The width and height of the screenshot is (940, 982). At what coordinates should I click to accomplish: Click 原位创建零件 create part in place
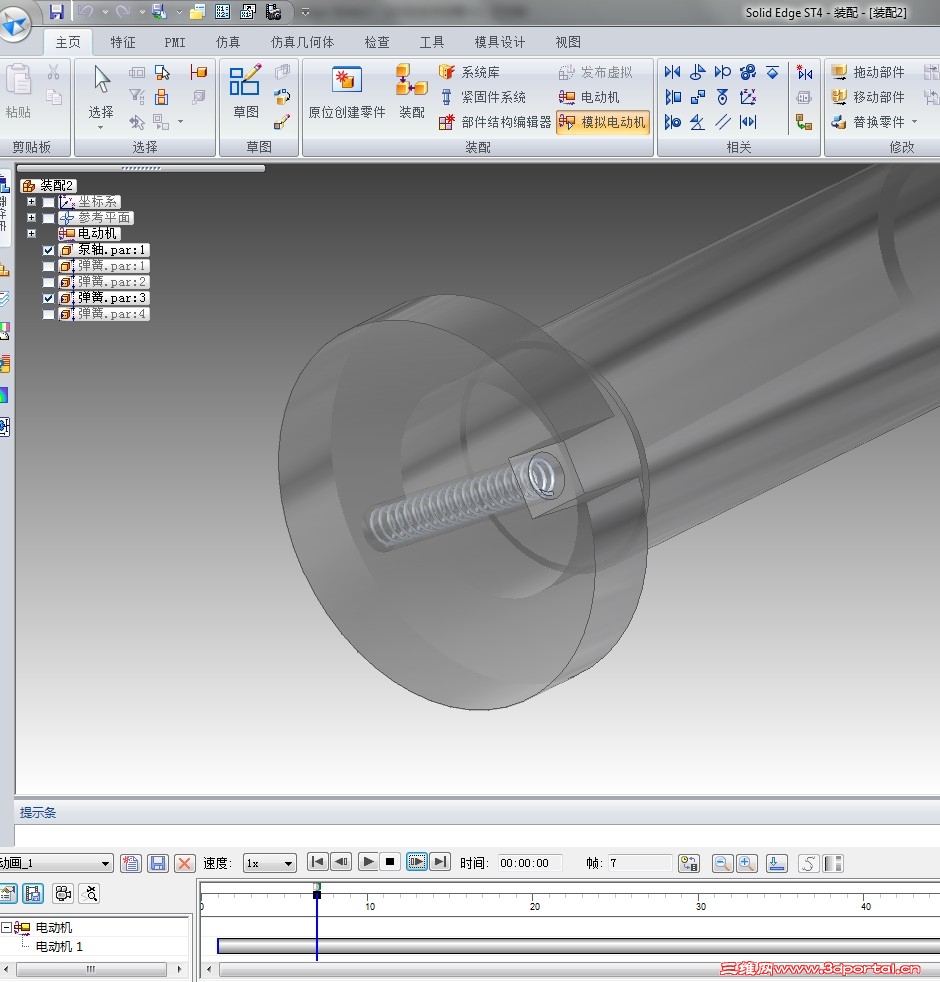(346, 91)
